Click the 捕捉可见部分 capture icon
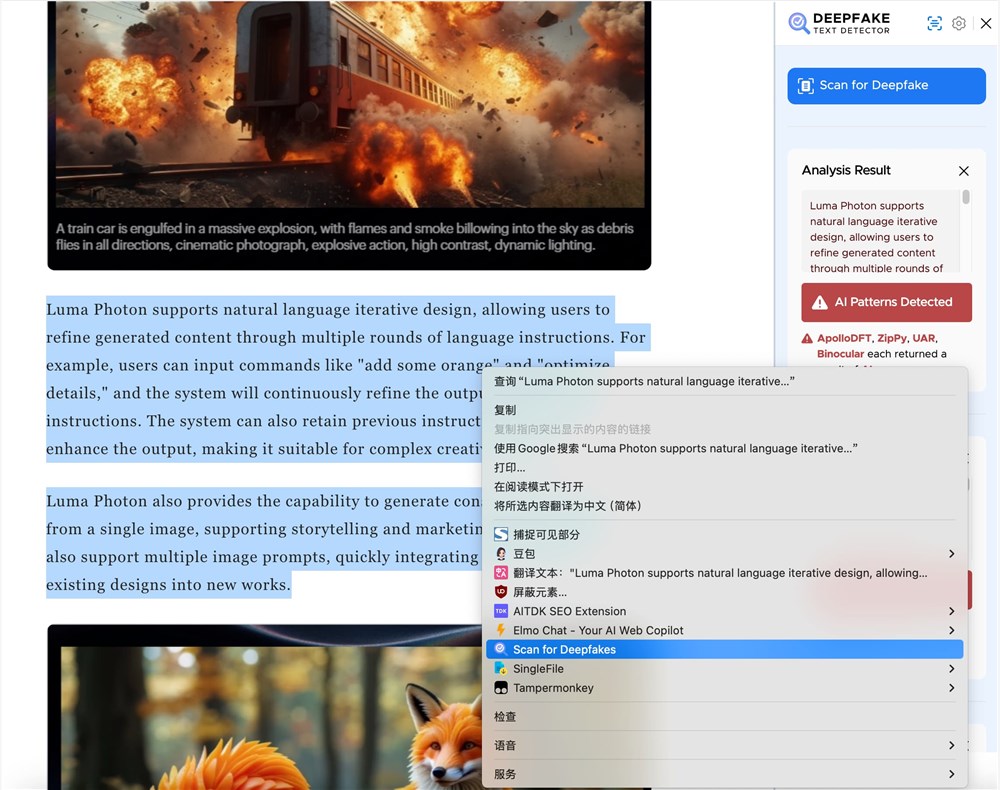This screenshot has width=1000, height=790. pyautogui.click(x=501, y=534)
